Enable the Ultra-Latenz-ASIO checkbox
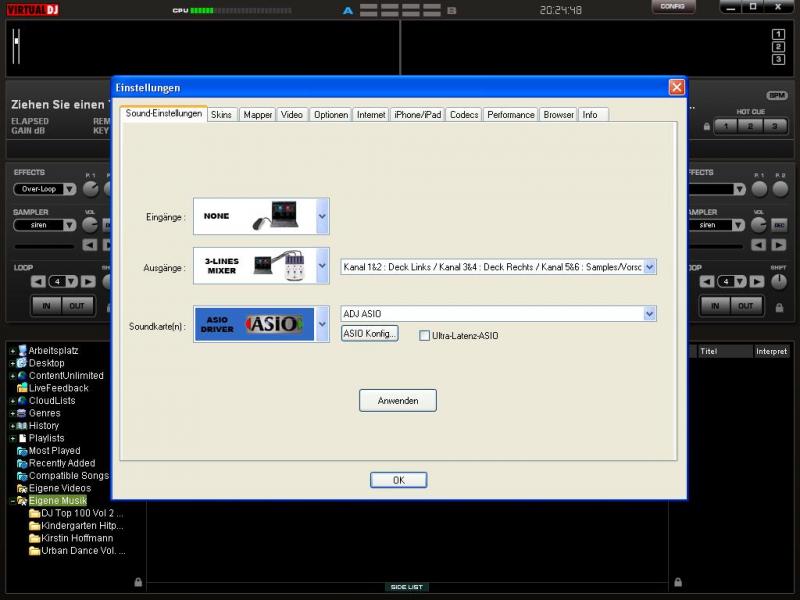The width and height of the screenshot is (800, 600). [x=424, y=336]
